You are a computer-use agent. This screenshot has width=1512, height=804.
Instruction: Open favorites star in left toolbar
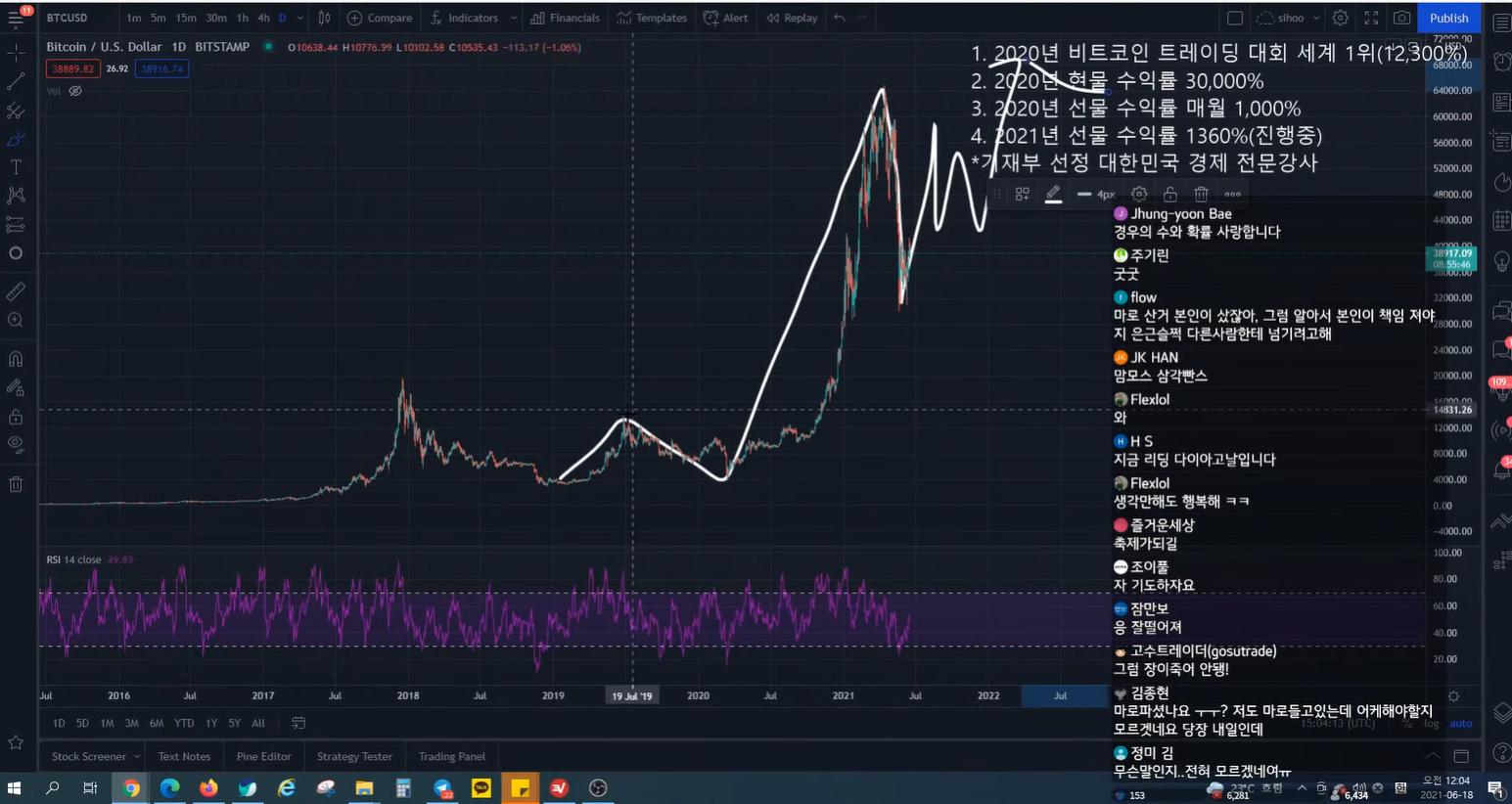coord(16,742)
